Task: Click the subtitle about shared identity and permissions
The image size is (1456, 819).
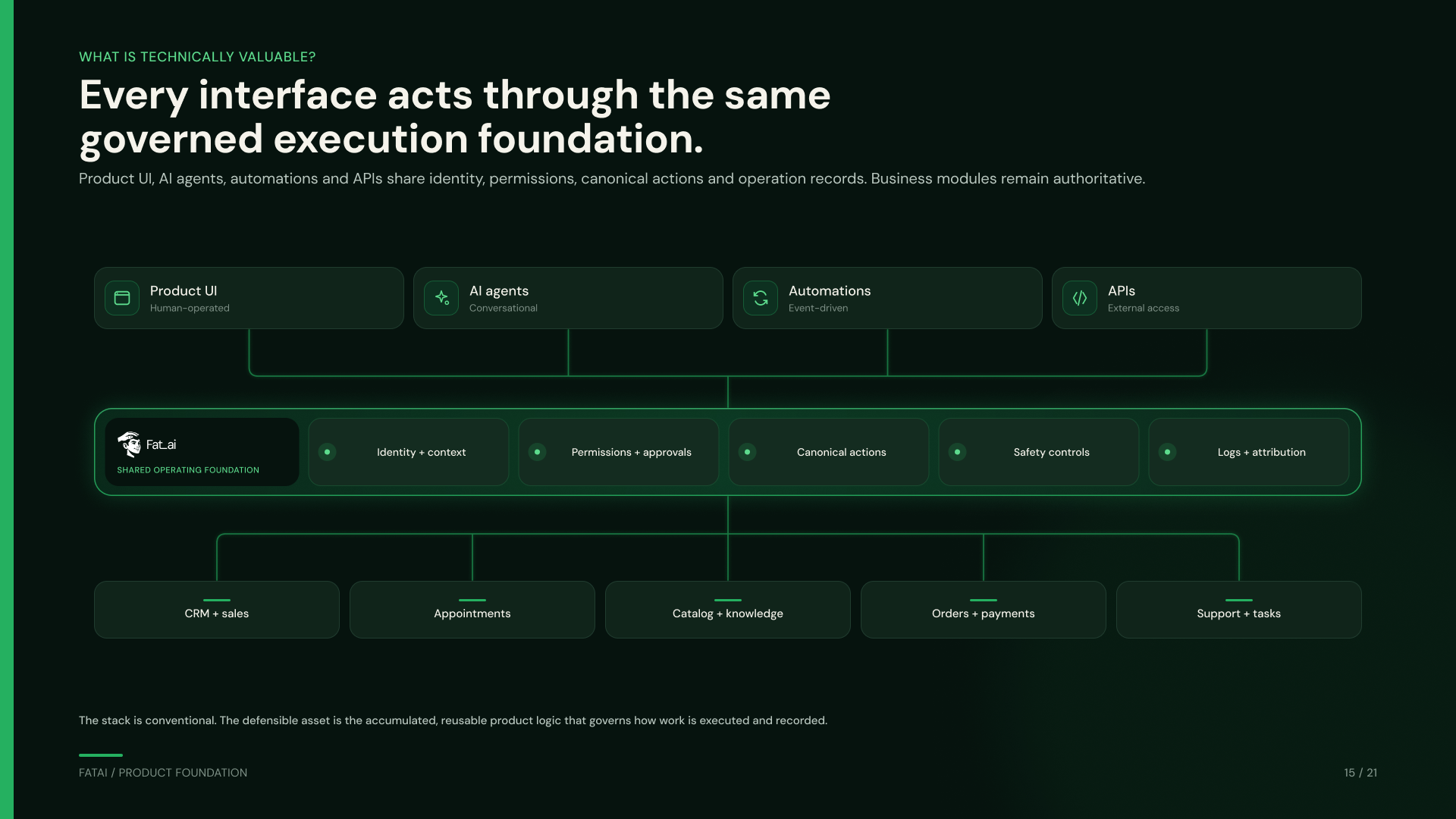Action: click(x=612, y=179)
